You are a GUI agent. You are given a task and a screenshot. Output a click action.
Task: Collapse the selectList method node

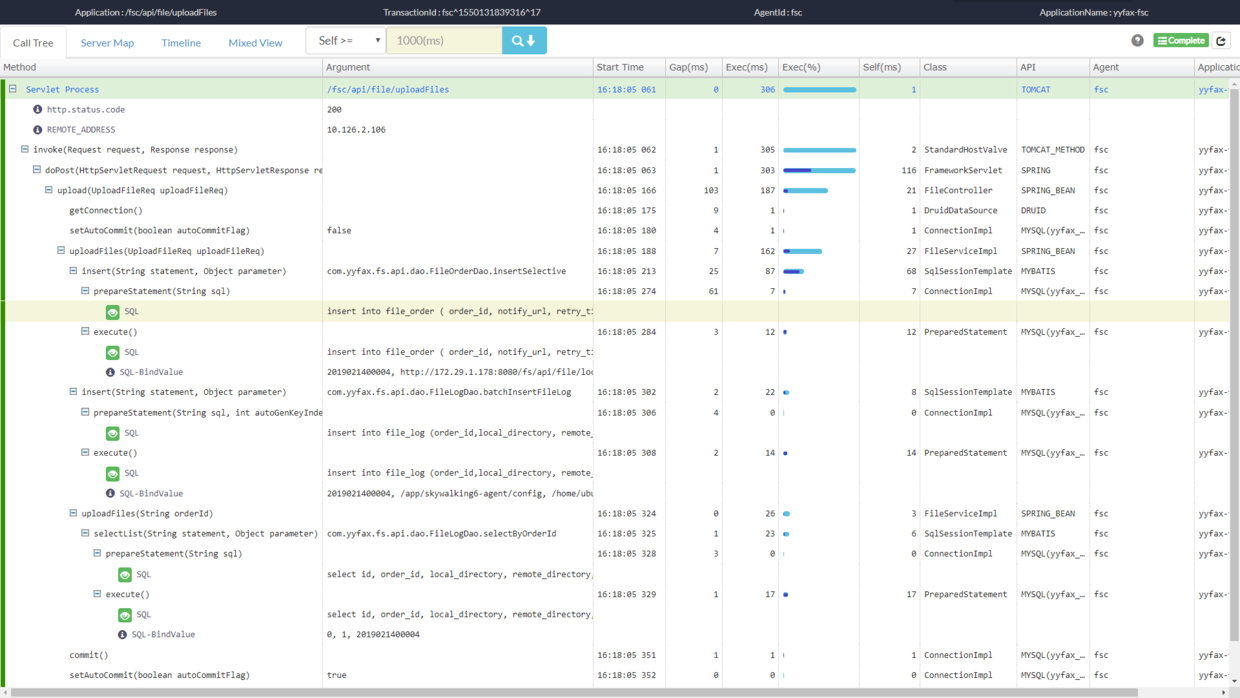click(x=85, y=534)
